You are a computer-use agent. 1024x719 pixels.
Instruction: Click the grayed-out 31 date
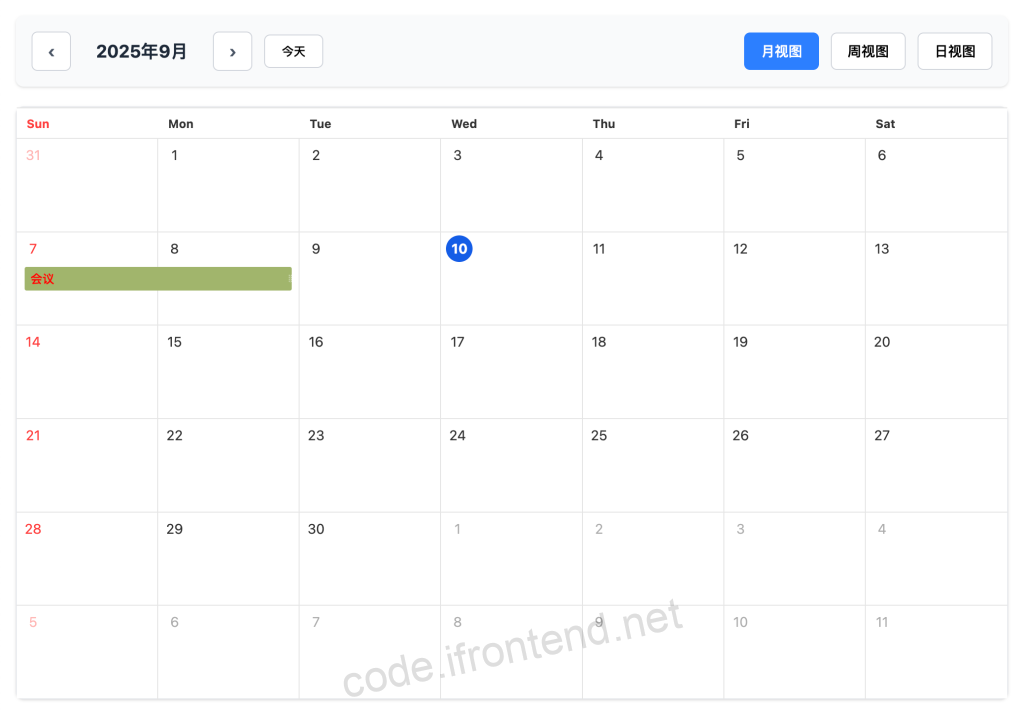point(33,155)
